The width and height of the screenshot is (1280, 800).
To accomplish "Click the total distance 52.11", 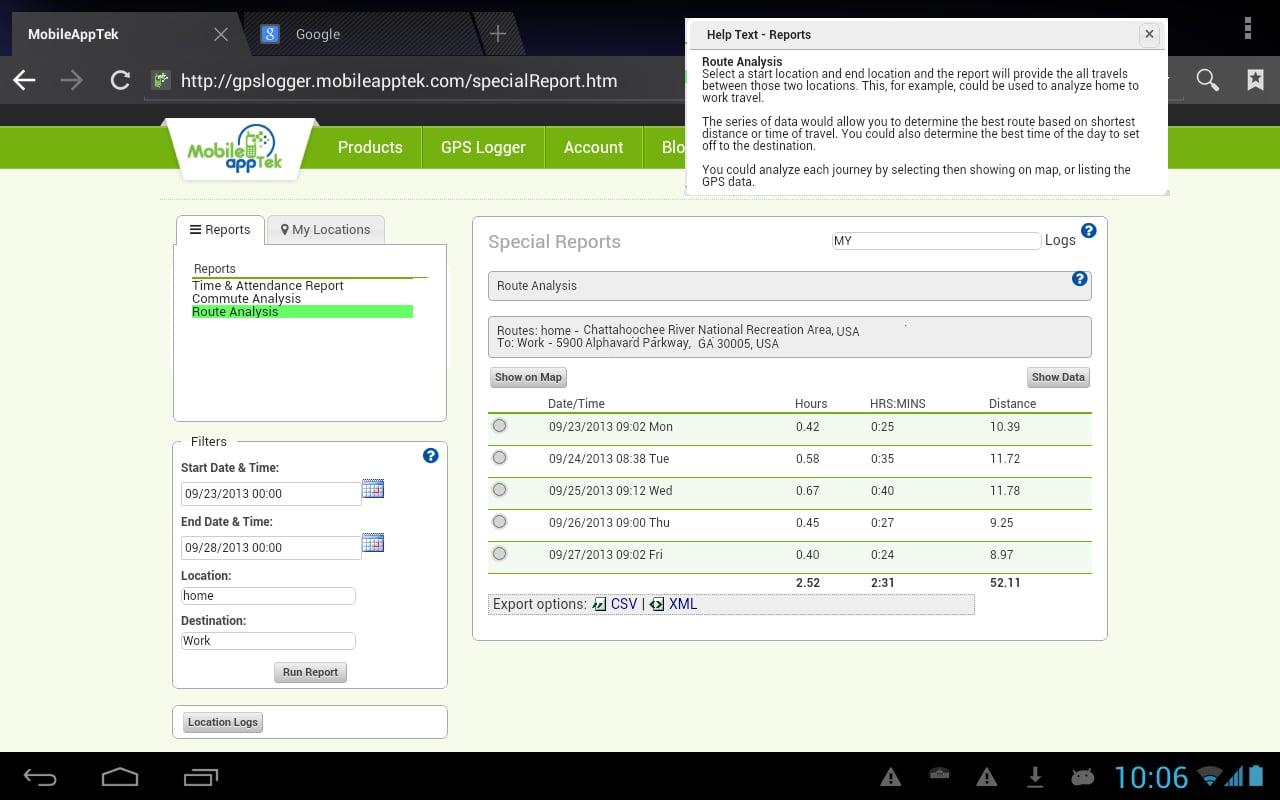I will click(1005, 583).
